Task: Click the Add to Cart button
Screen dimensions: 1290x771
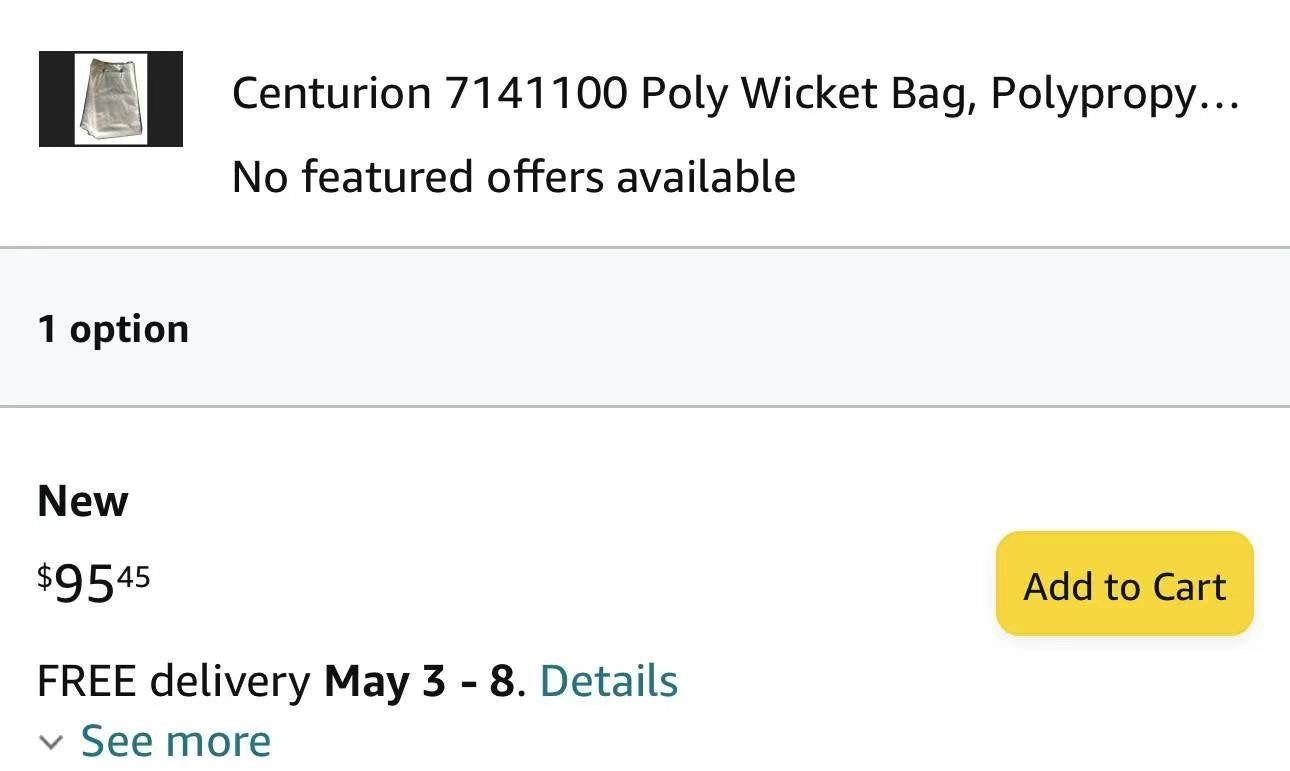Action: click(x=1124, y=584)
